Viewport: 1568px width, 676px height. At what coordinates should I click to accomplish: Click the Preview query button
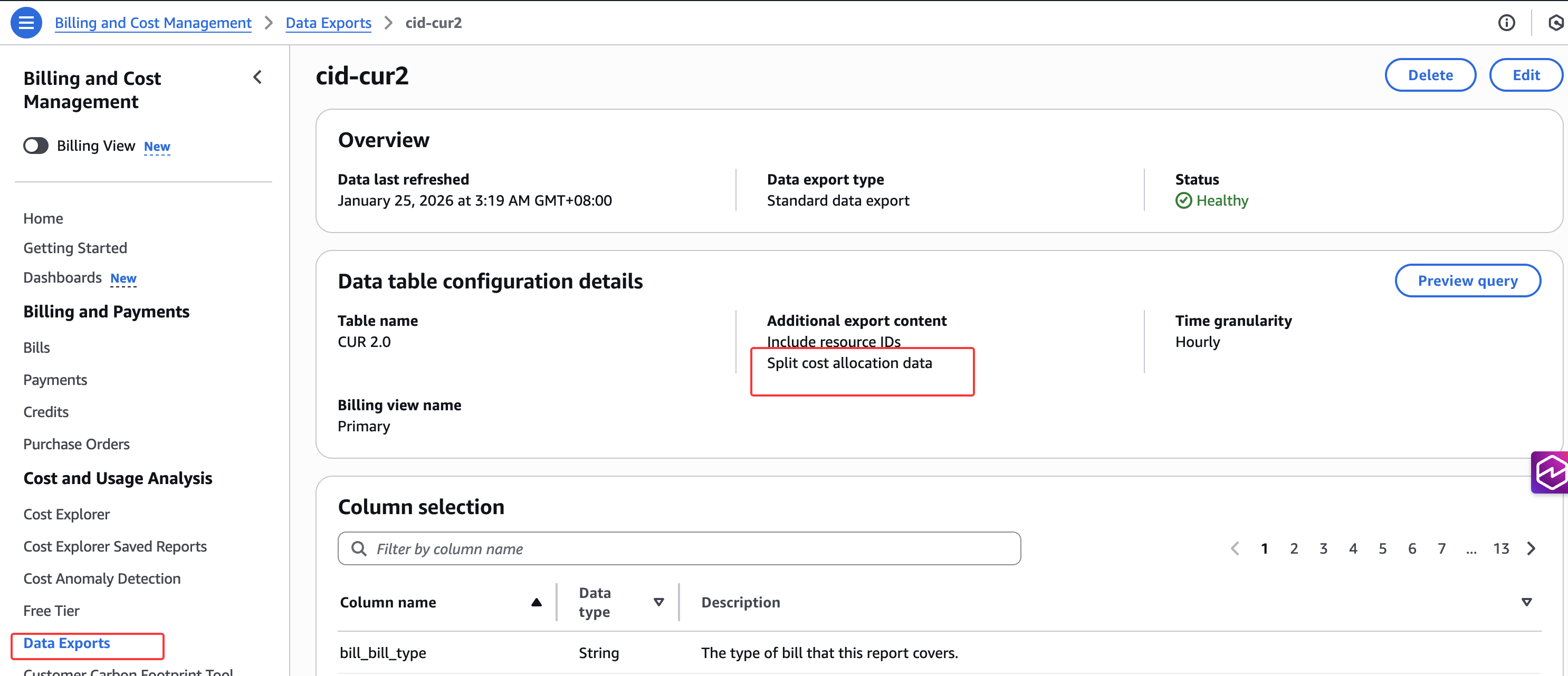(1467, 281)
